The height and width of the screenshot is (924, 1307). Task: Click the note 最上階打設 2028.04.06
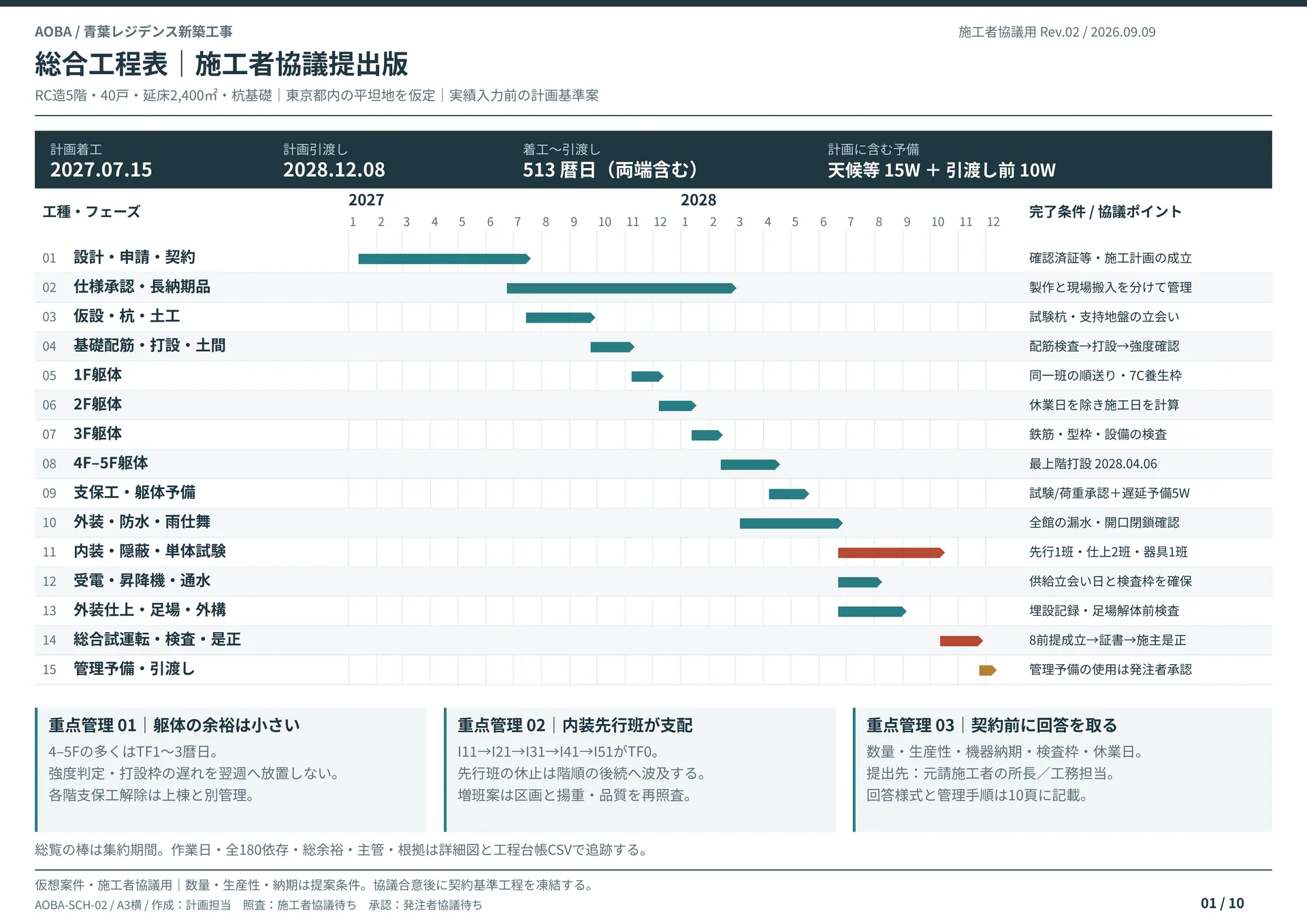point(1093,464)
